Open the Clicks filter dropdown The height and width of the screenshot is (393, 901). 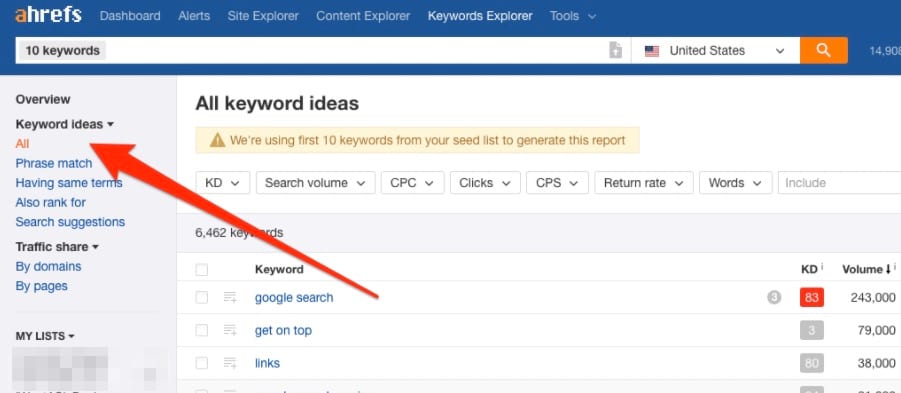pyautogui.click(x=485, y=183)
